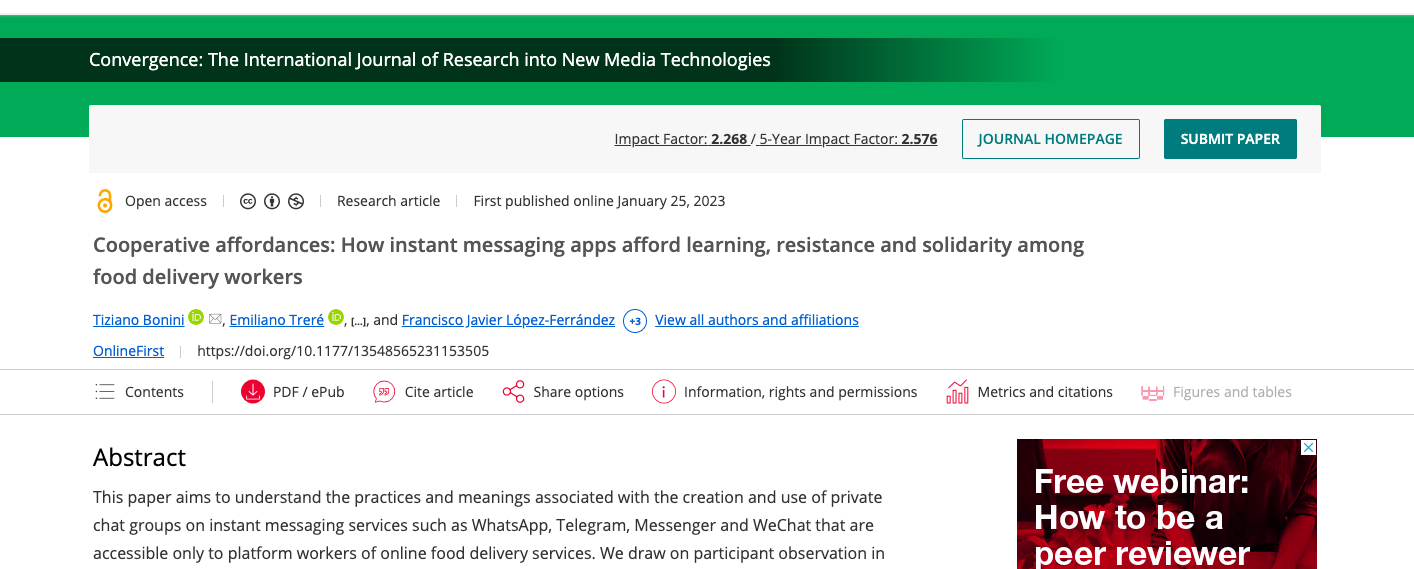Click the JOURNAL HOMEPAGE button
Screen dimensions: 1414x569
click(1050, 139)
